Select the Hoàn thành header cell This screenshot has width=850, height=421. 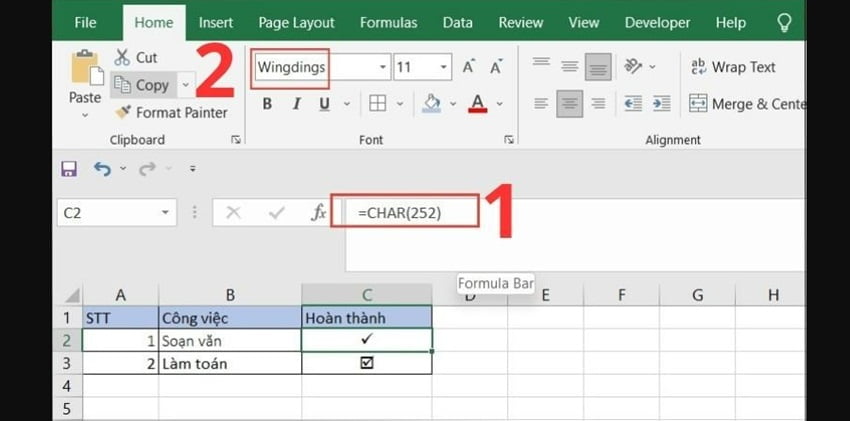pyautogui.click(x=367, y=318)
